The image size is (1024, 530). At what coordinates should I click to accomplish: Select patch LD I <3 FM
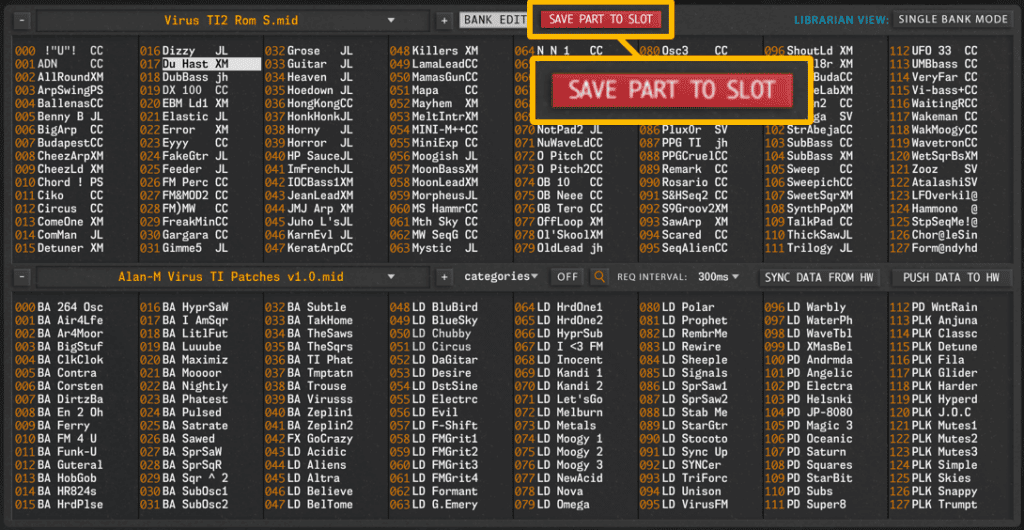(559, 347)
